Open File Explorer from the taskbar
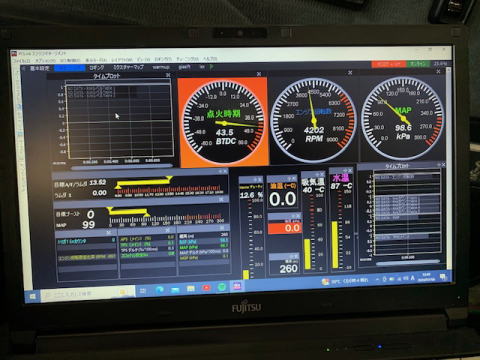The image size is (480, 360). pos(191,288)
